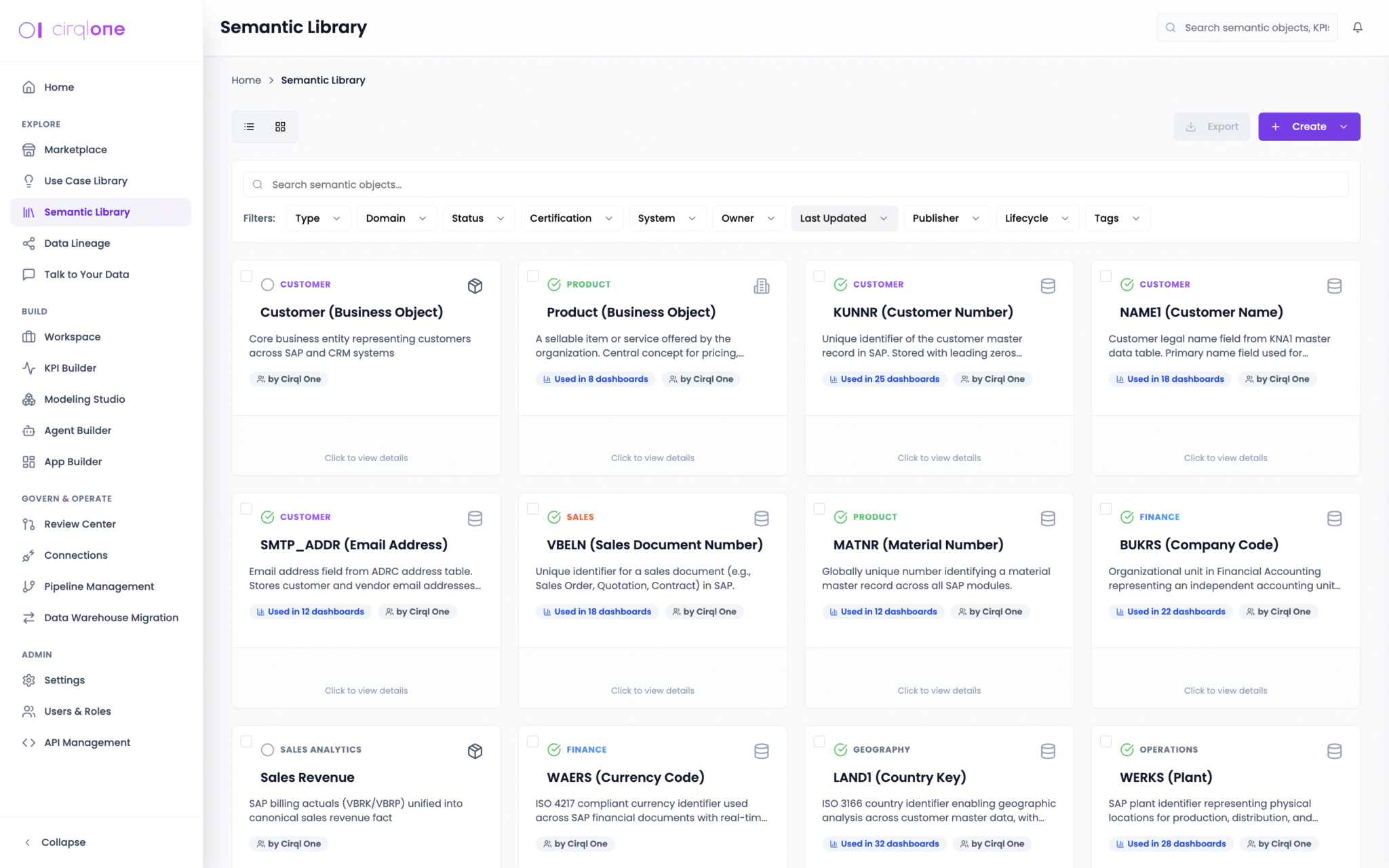This screenshot has height=868, width=1389.
Task: Check the Customer (Business Object) card checkbox
Action: pyautogui.click(x=247, y=276)
